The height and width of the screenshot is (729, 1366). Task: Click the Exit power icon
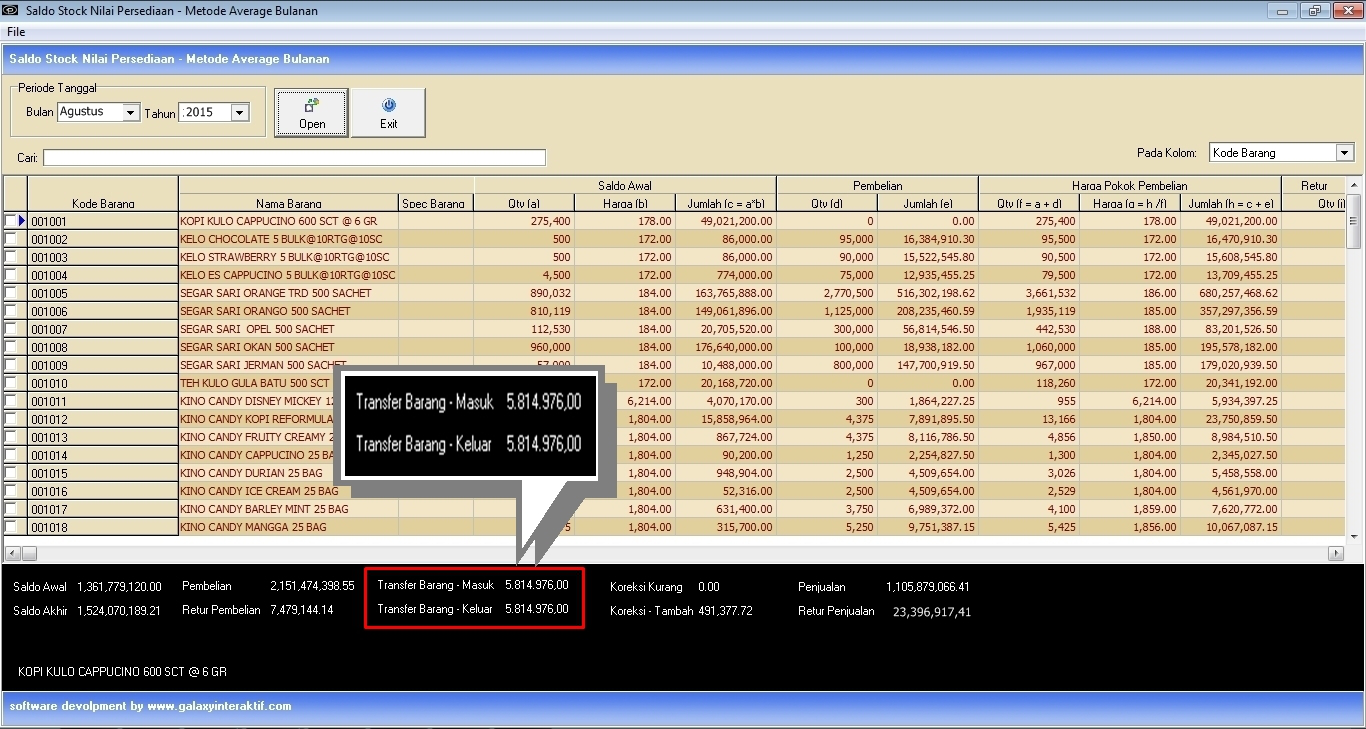(x=389, y=104)
